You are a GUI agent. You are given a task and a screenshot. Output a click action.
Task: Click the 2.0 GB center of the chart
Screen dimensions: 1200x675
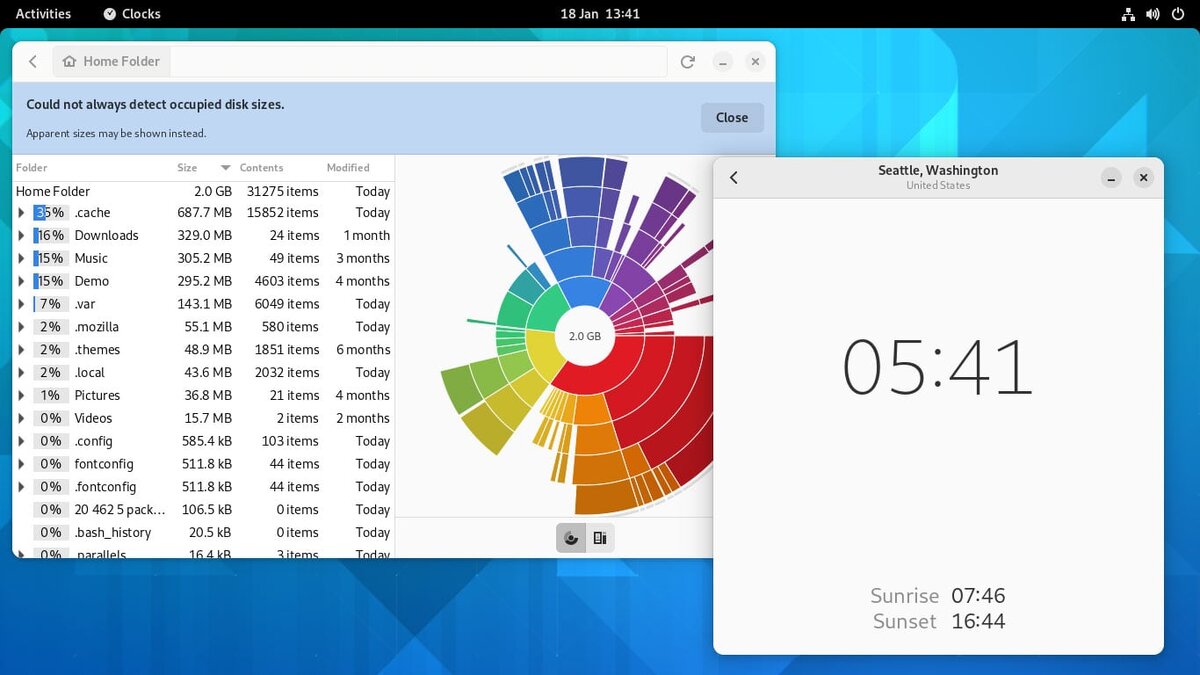[585, 337]
